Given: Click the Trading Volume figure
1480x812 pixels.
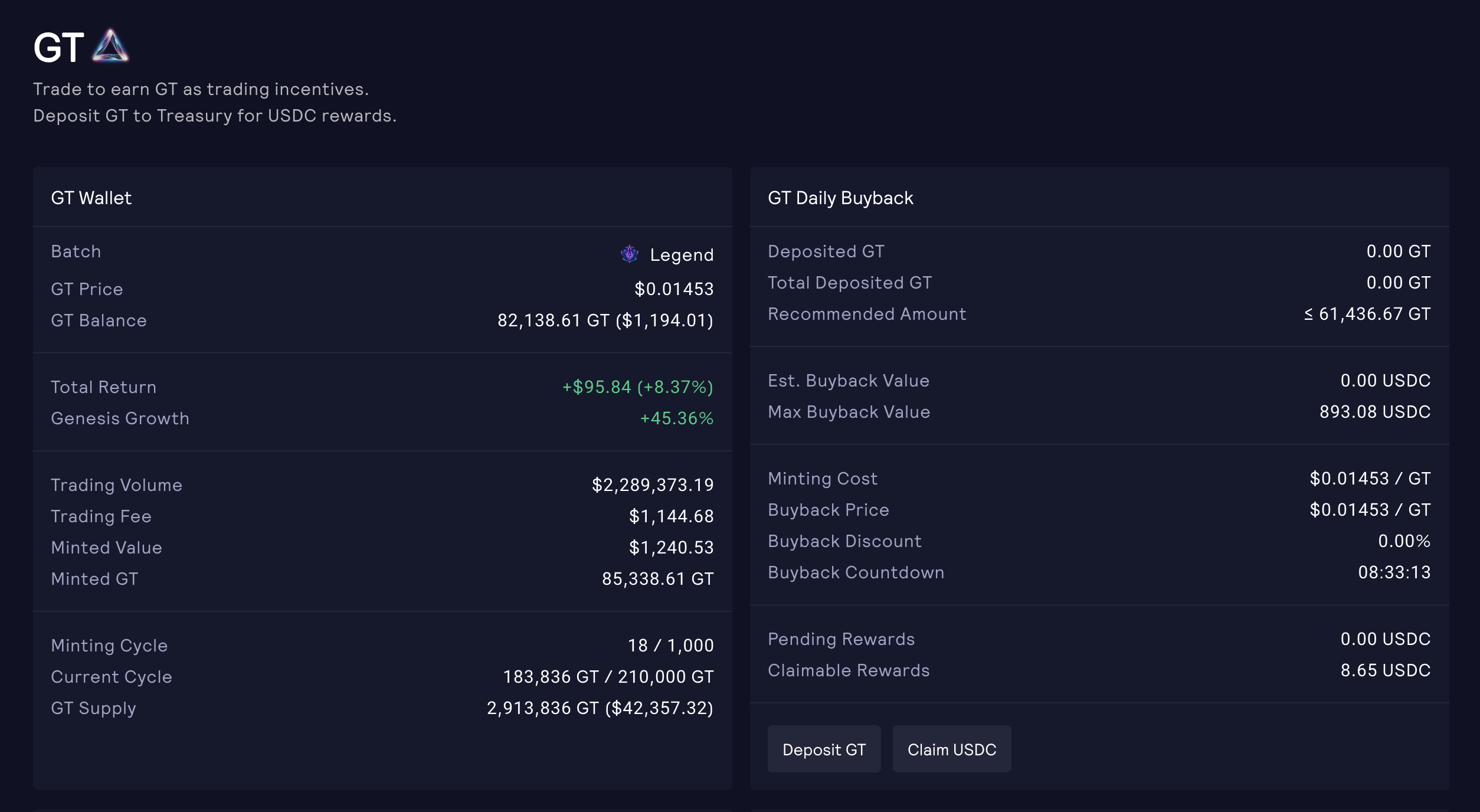Looking at the screenshot, I should pyautogui.click(x=652, y=484).
